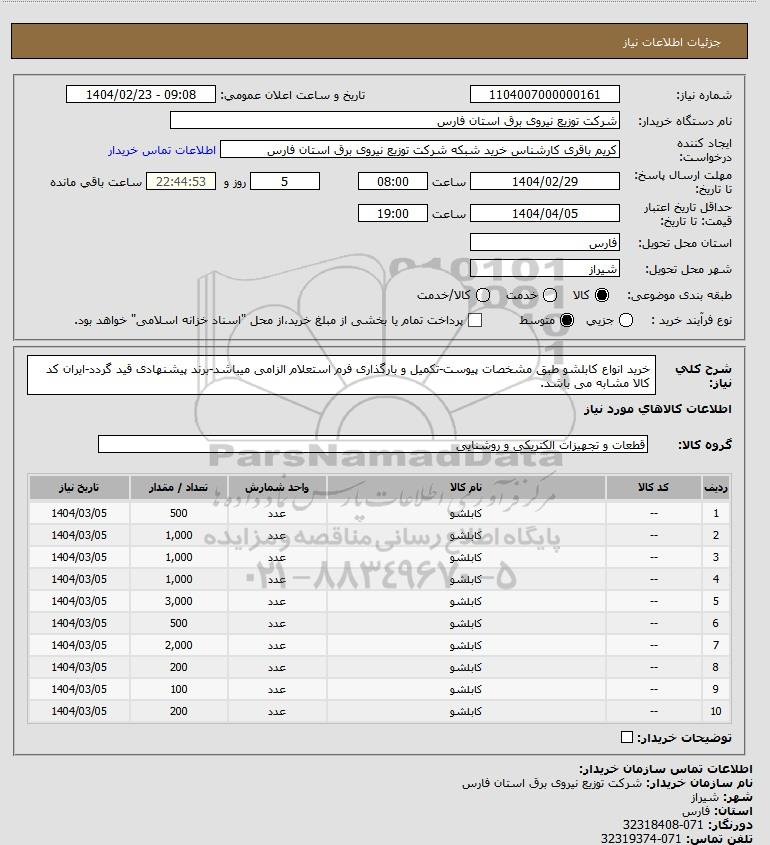Click the تاریخ نیاز column header
Viewport: 770px width, 845px height.
79,487
